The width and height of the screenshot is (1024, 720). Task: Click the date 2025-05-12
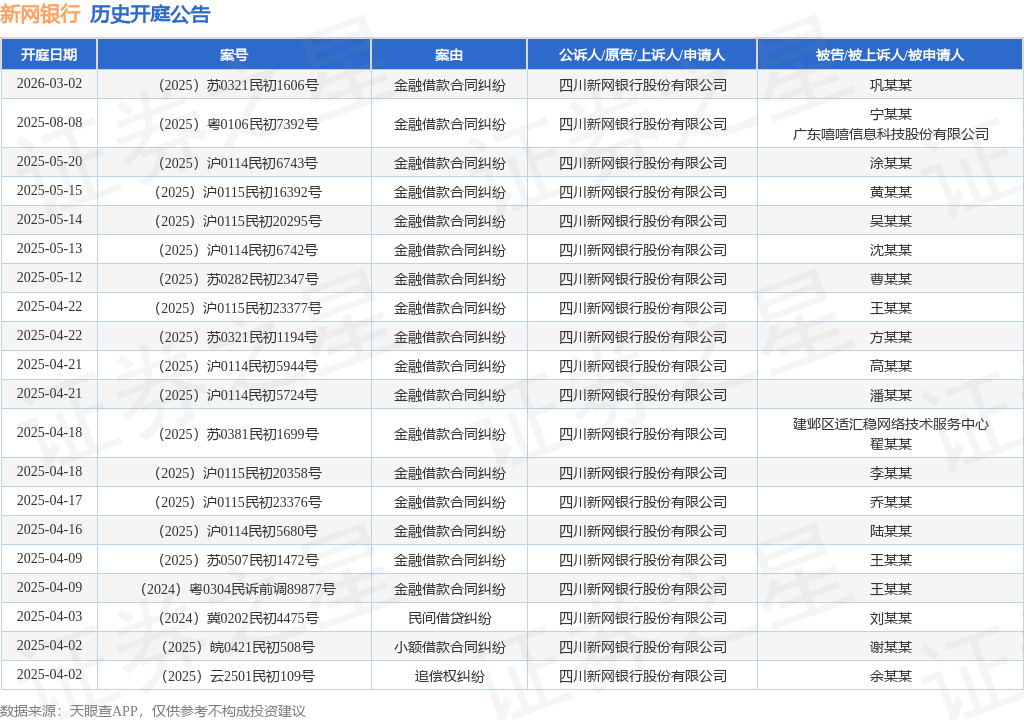(x=49, y=278)
